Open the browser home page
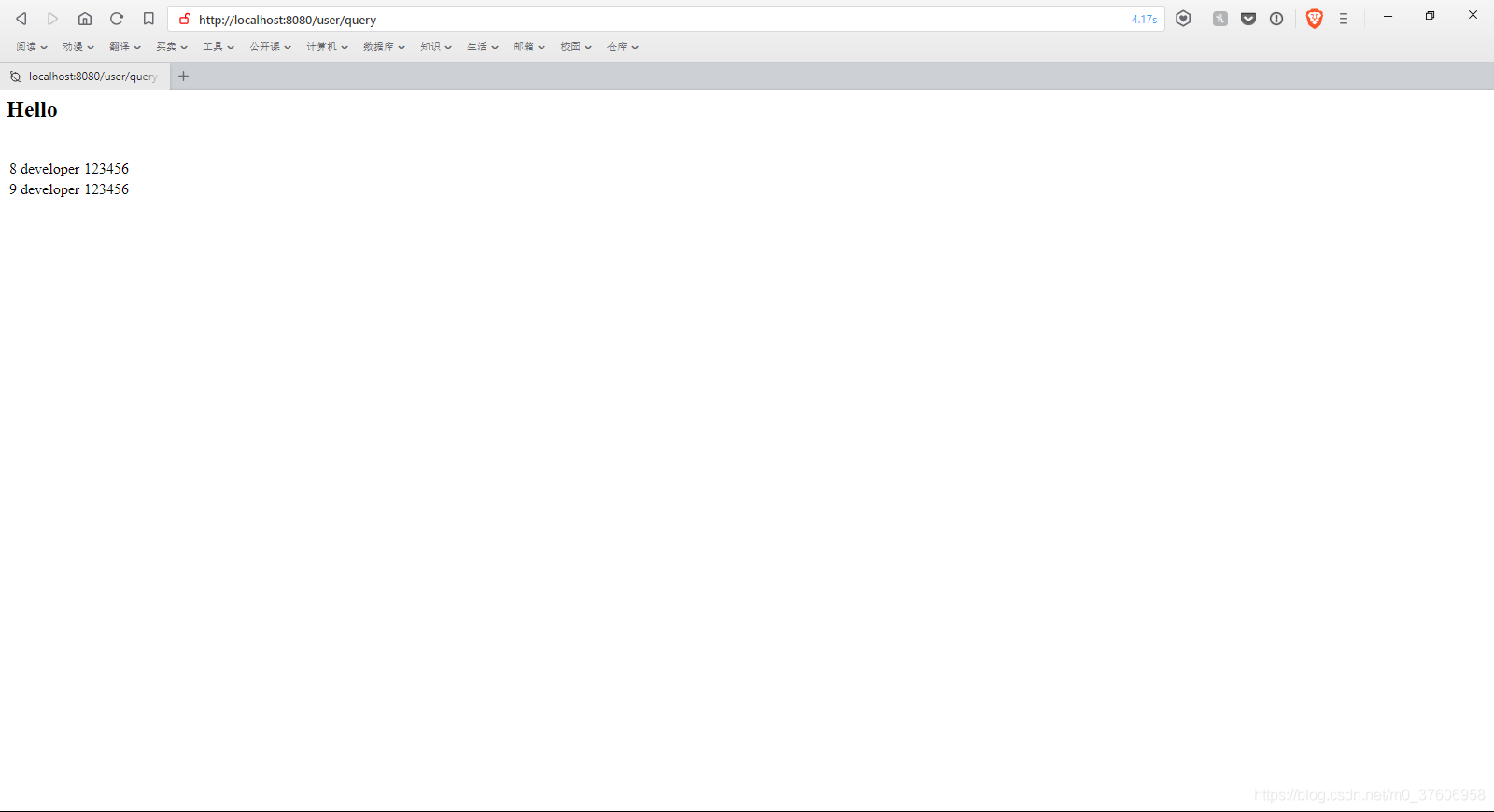The width and height of the screenshot is (1494, 812). tap(85, 19)
